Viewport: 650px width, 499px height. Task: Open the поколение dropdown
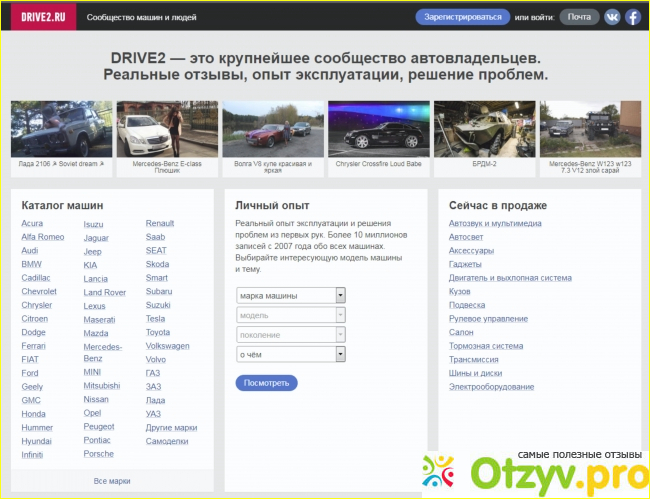coord(290,334)
